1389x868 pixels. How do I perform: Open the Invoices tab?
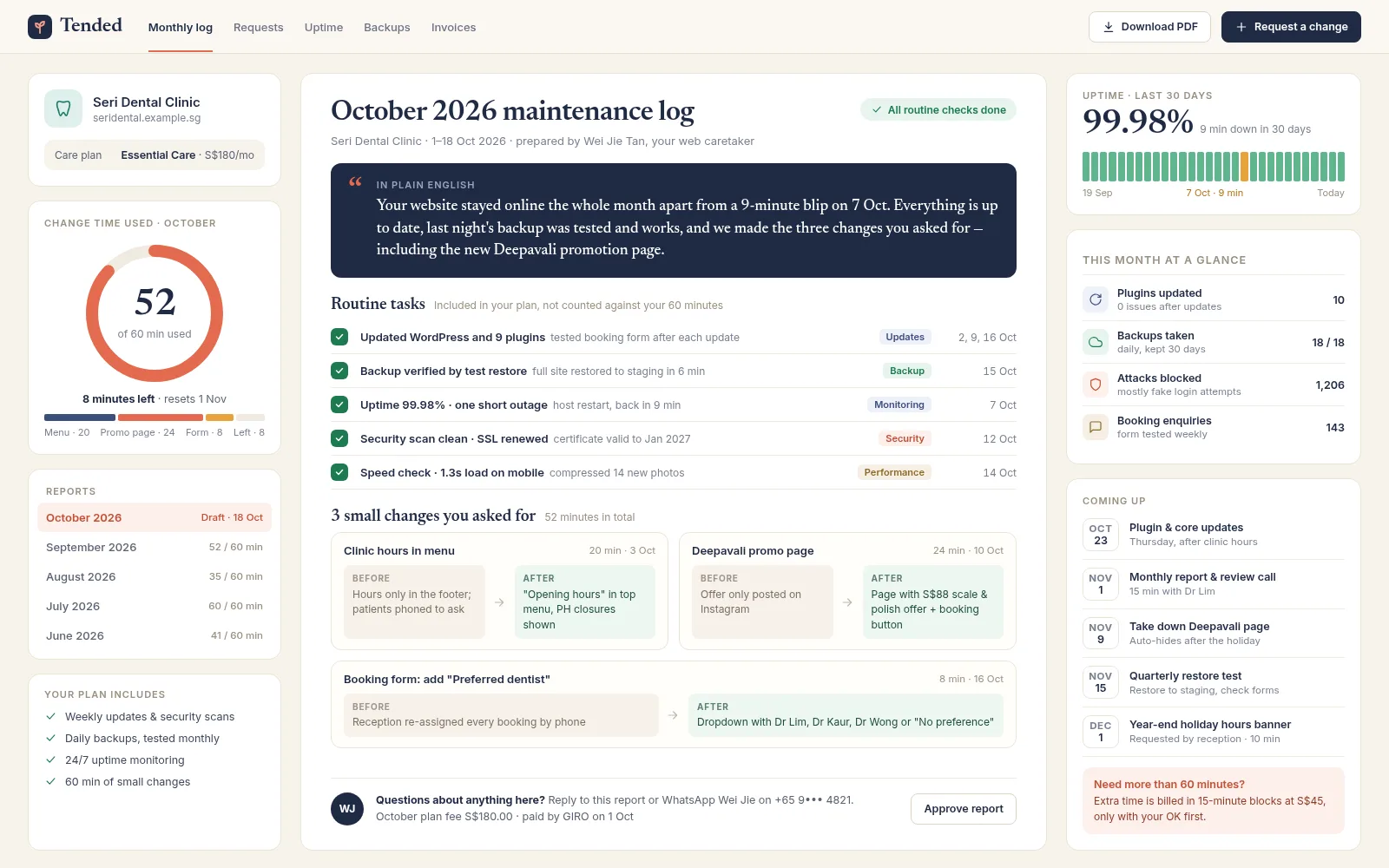coord(453,27)
